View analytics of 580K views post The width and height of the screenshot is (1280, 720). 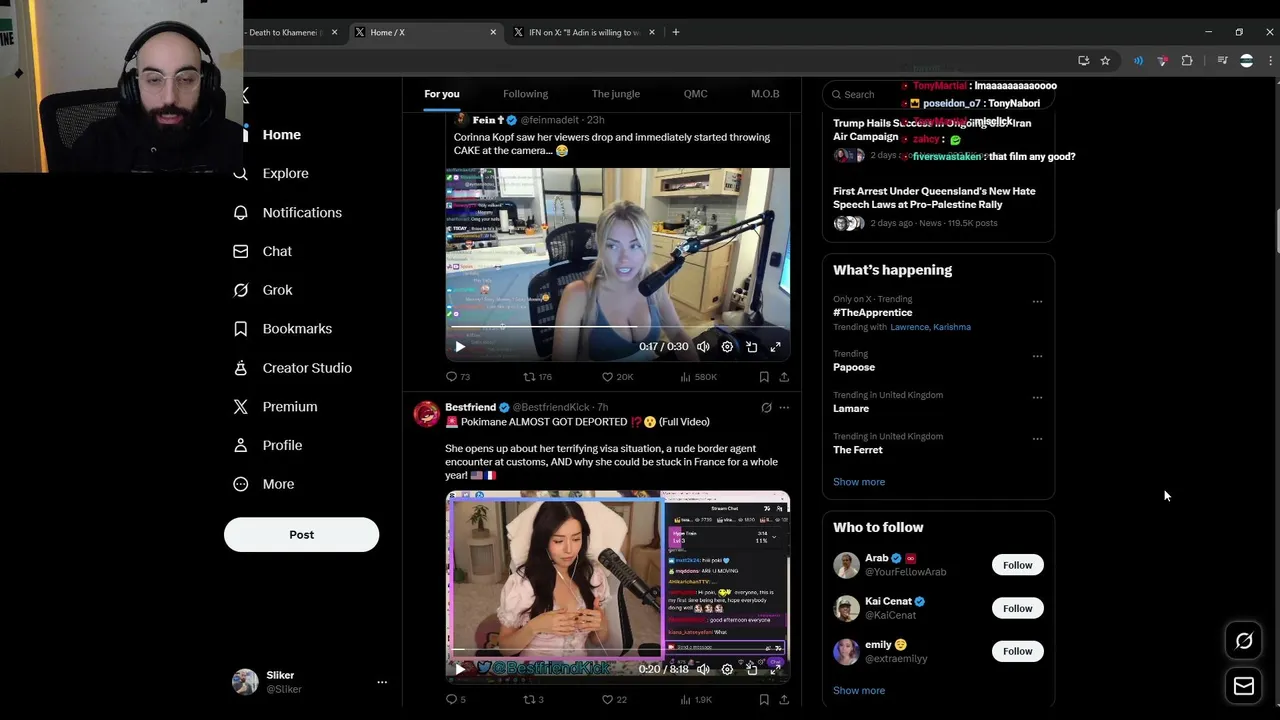coord(698,377)
